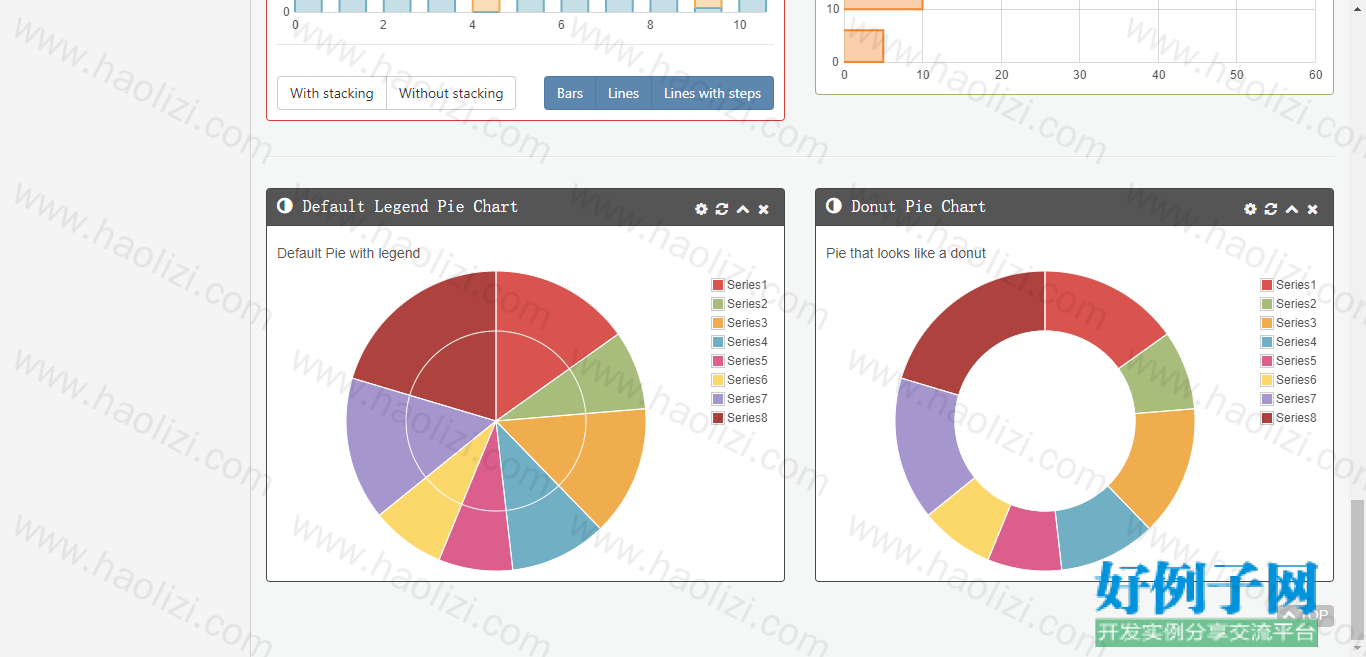Click the yellow slice of donut chart

point(970,516)
